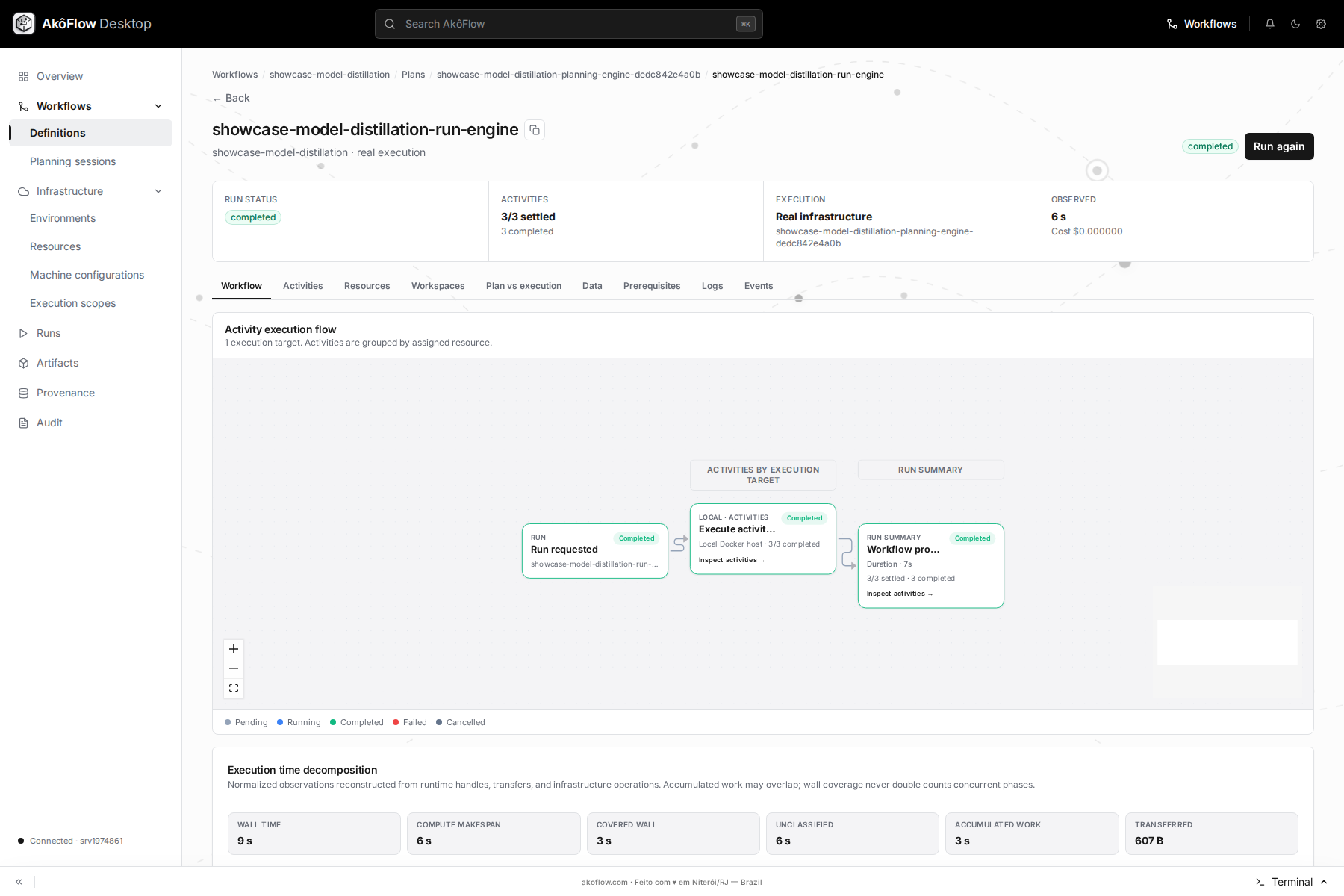Focus the Search AkôFlow field

(569, 24)
